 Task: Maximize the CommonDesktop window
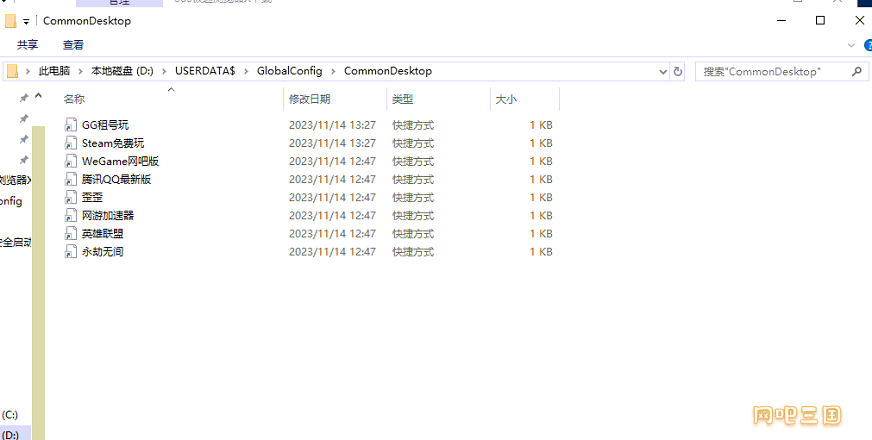point(820,21)
